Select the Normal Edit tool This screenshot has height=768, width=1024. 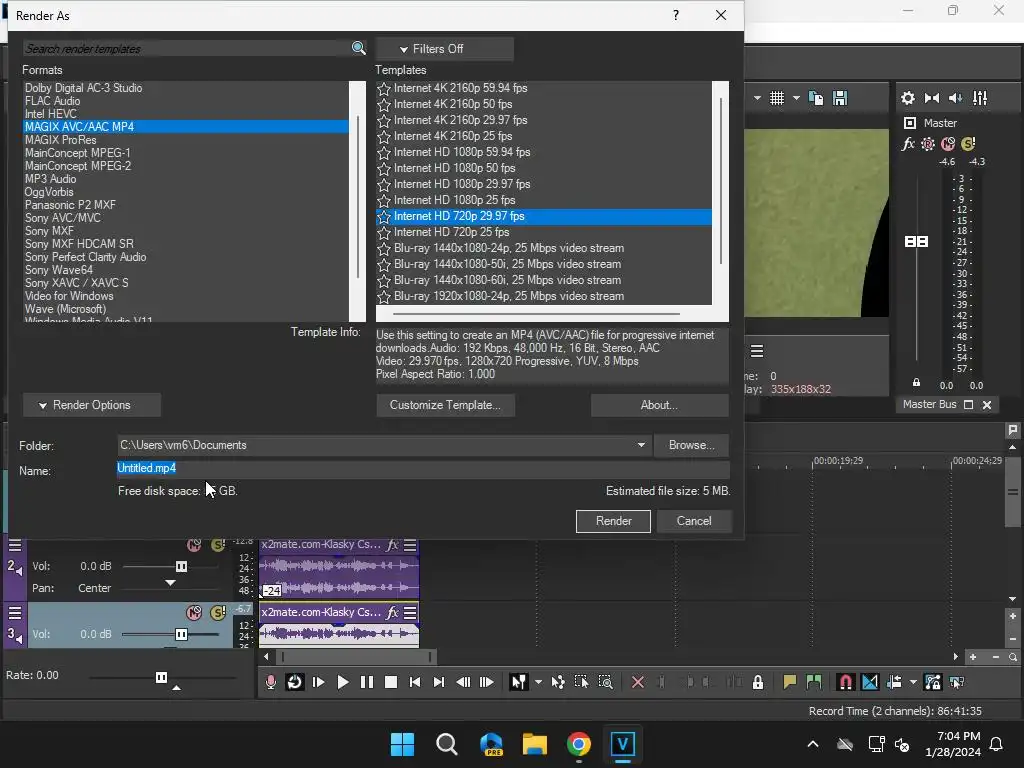pyautogui.click(x=519, y=682)
